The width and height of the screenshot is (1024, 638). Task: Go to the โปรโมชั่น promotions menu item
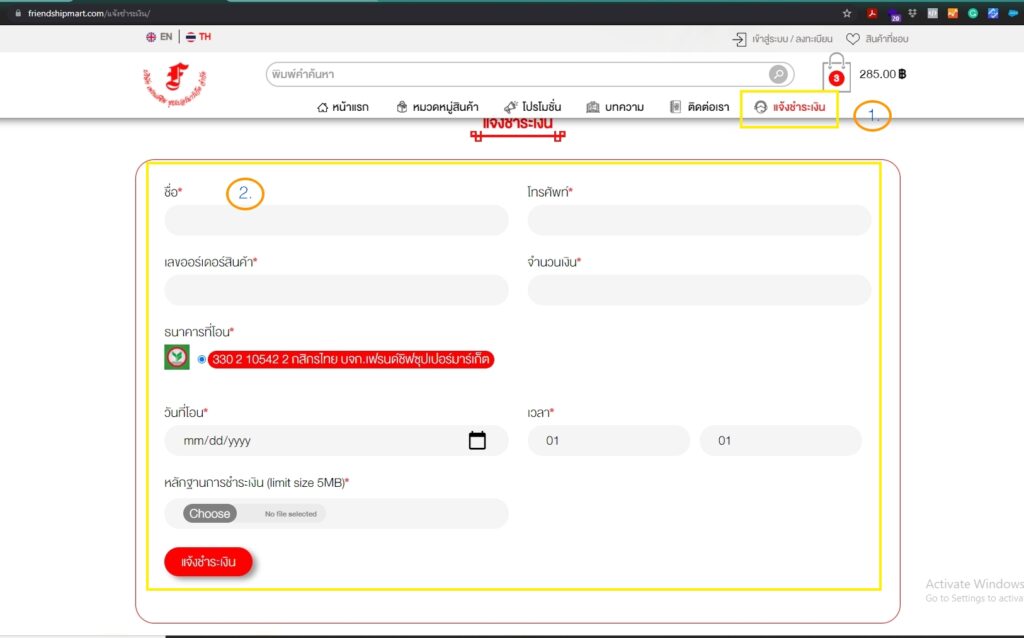pyautogui.click(x=532, y=107)
